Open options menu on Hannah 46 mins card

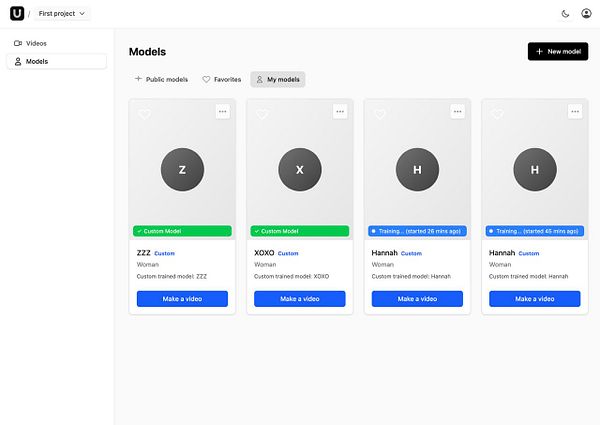[575, 112]
